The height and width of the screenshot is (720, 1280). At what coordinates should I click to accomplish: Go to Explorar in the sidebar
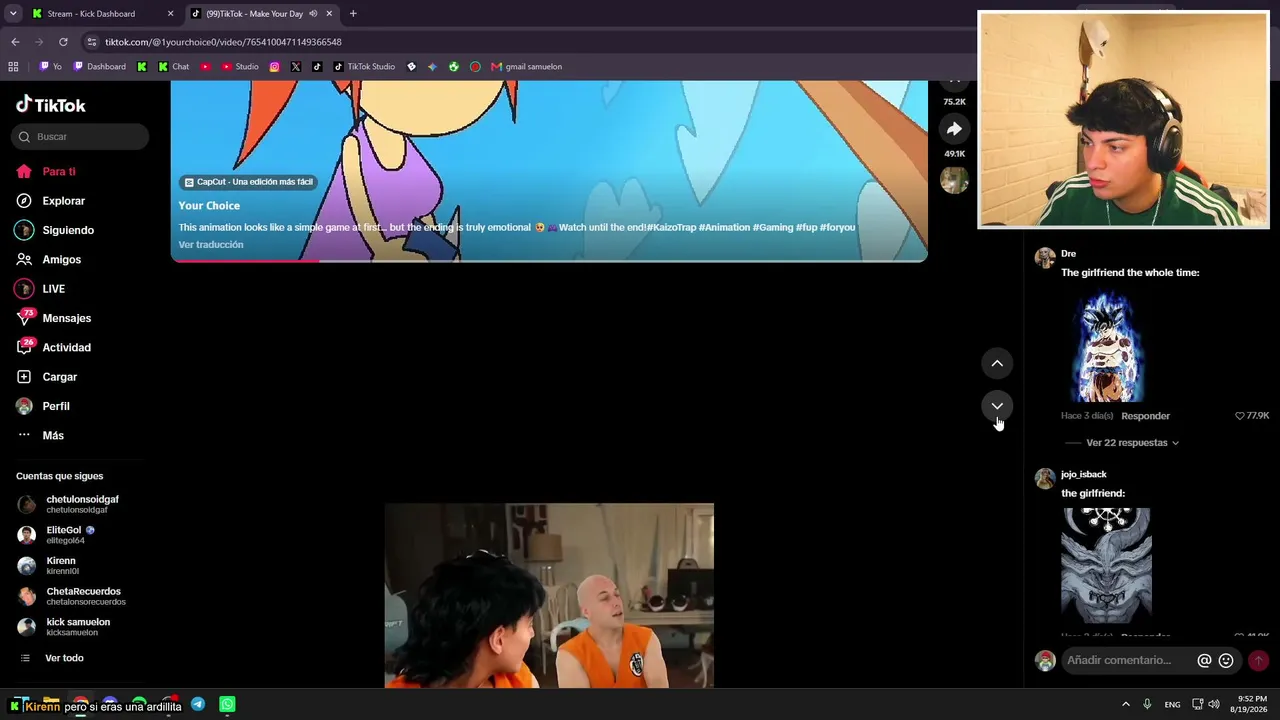pos(50,201)
